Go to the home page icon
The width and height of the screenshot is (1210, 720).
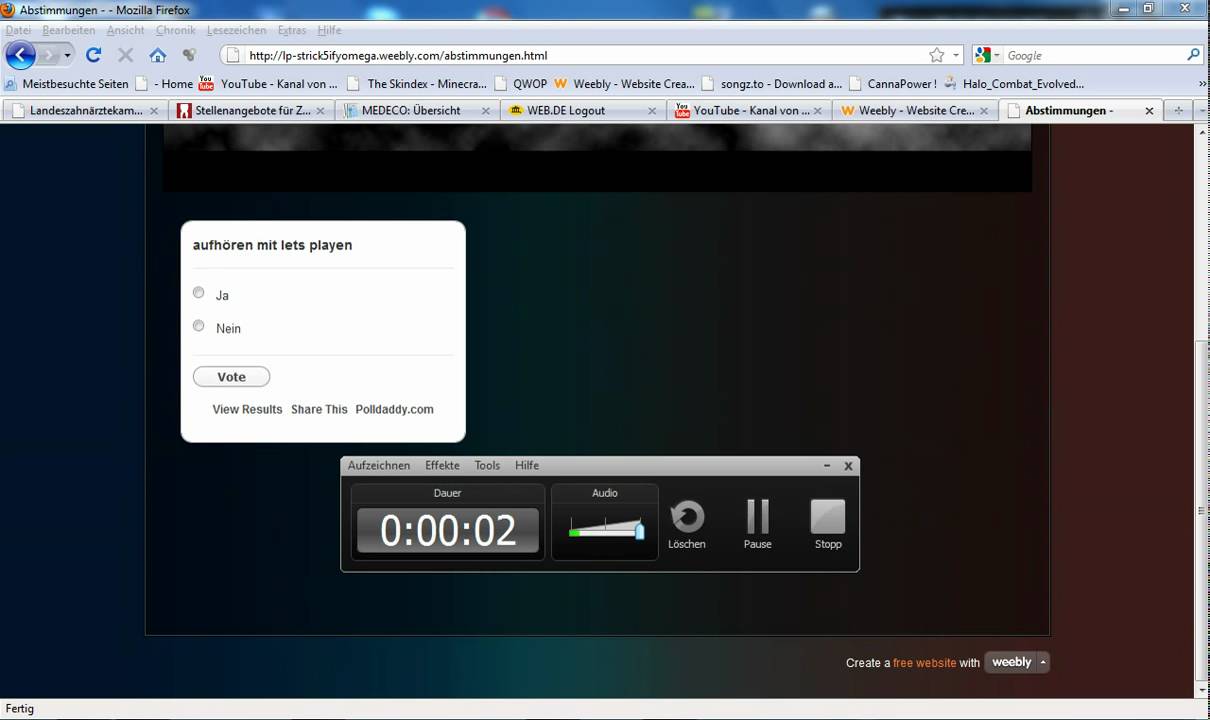(x=158, y=55)
